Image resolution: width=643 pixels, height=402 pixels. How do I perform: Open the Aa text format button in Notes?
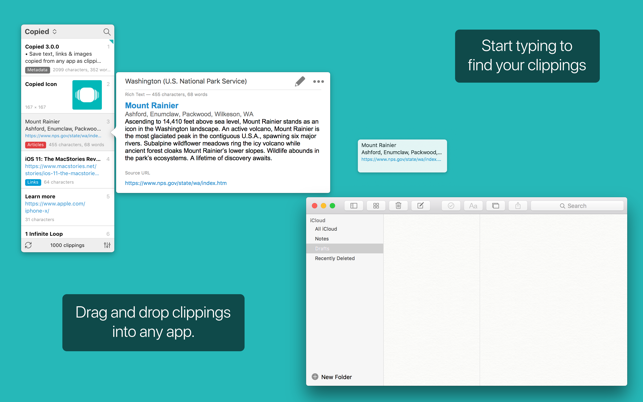tap(473, 206)
